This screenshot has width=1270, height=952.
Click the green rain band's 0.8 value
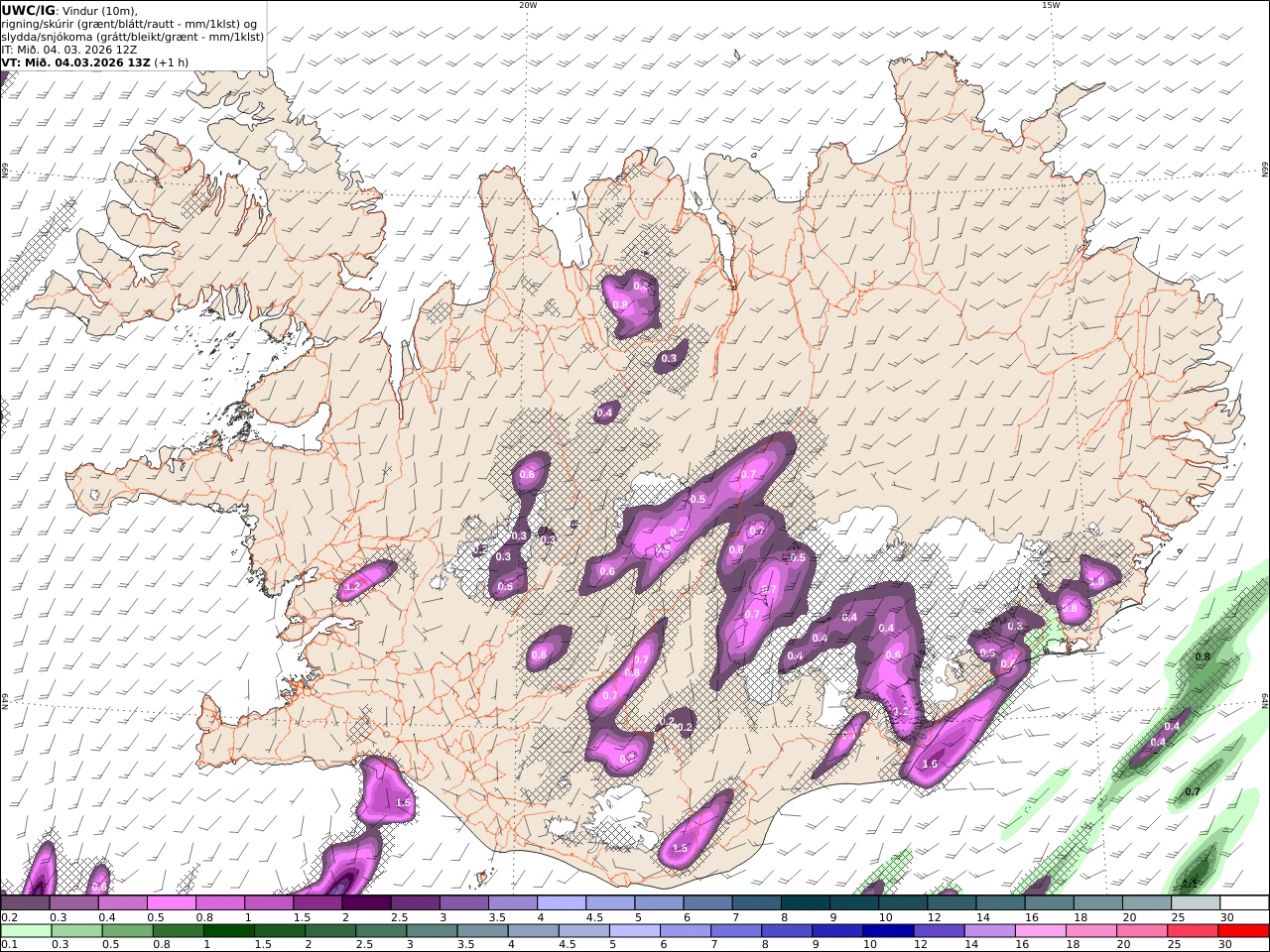1203,656
